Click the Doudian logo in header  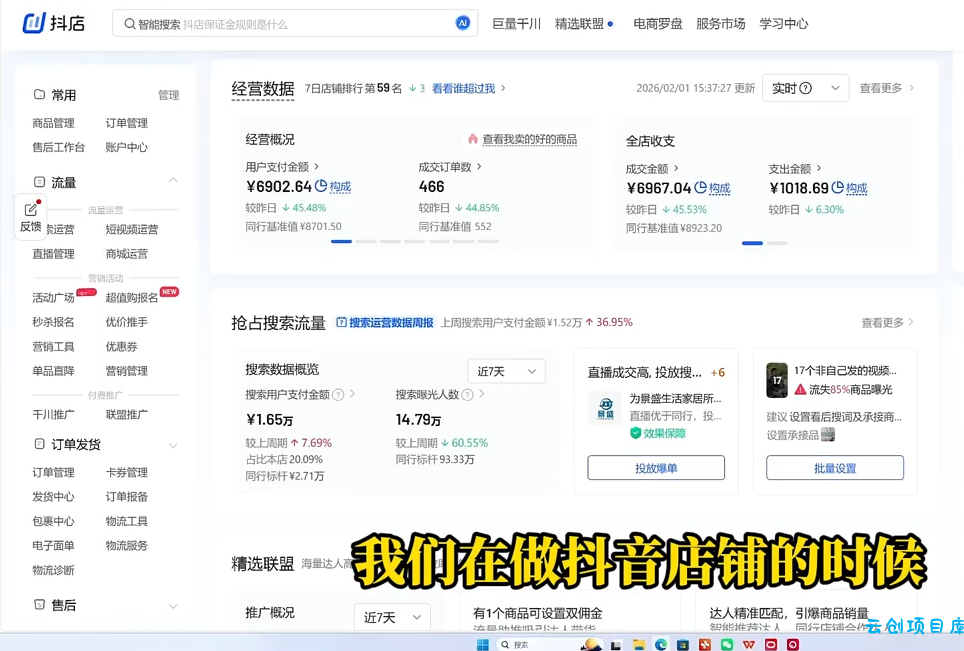click(53, 23)
